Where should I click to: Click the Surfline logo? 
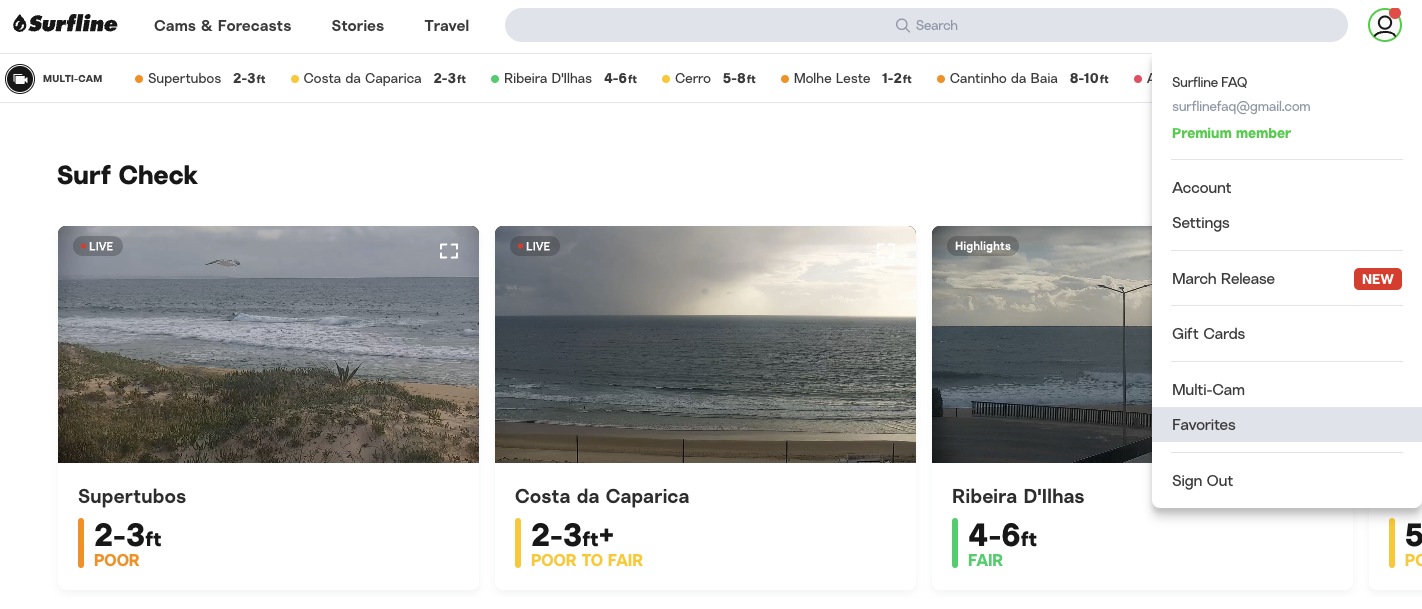click(65, 24)
